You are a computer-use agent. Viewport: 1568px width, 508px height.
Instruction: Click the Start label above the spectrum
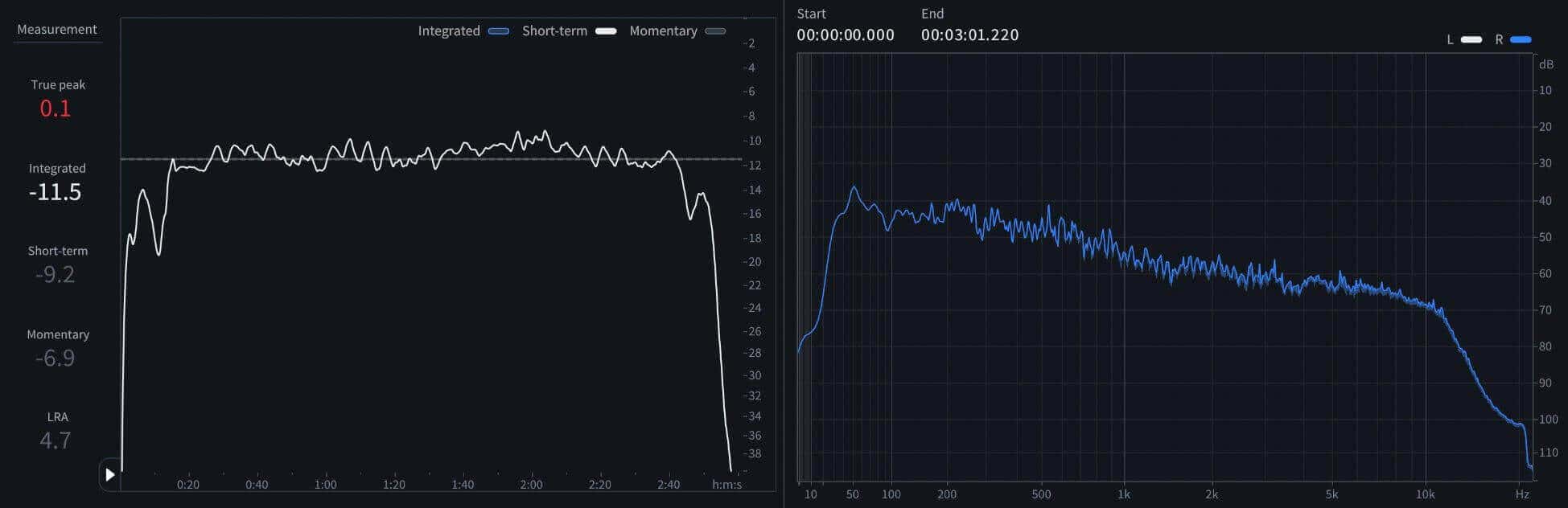[811, 14]
